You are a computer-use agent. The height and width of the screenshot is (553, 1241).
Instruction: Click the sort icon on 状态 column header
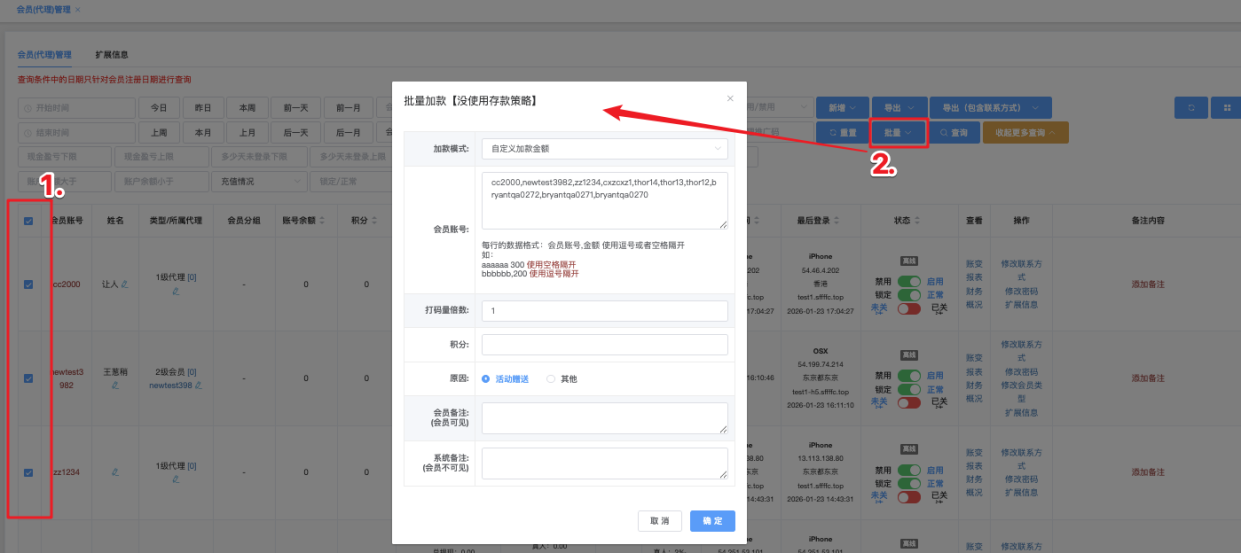point(917,220)
